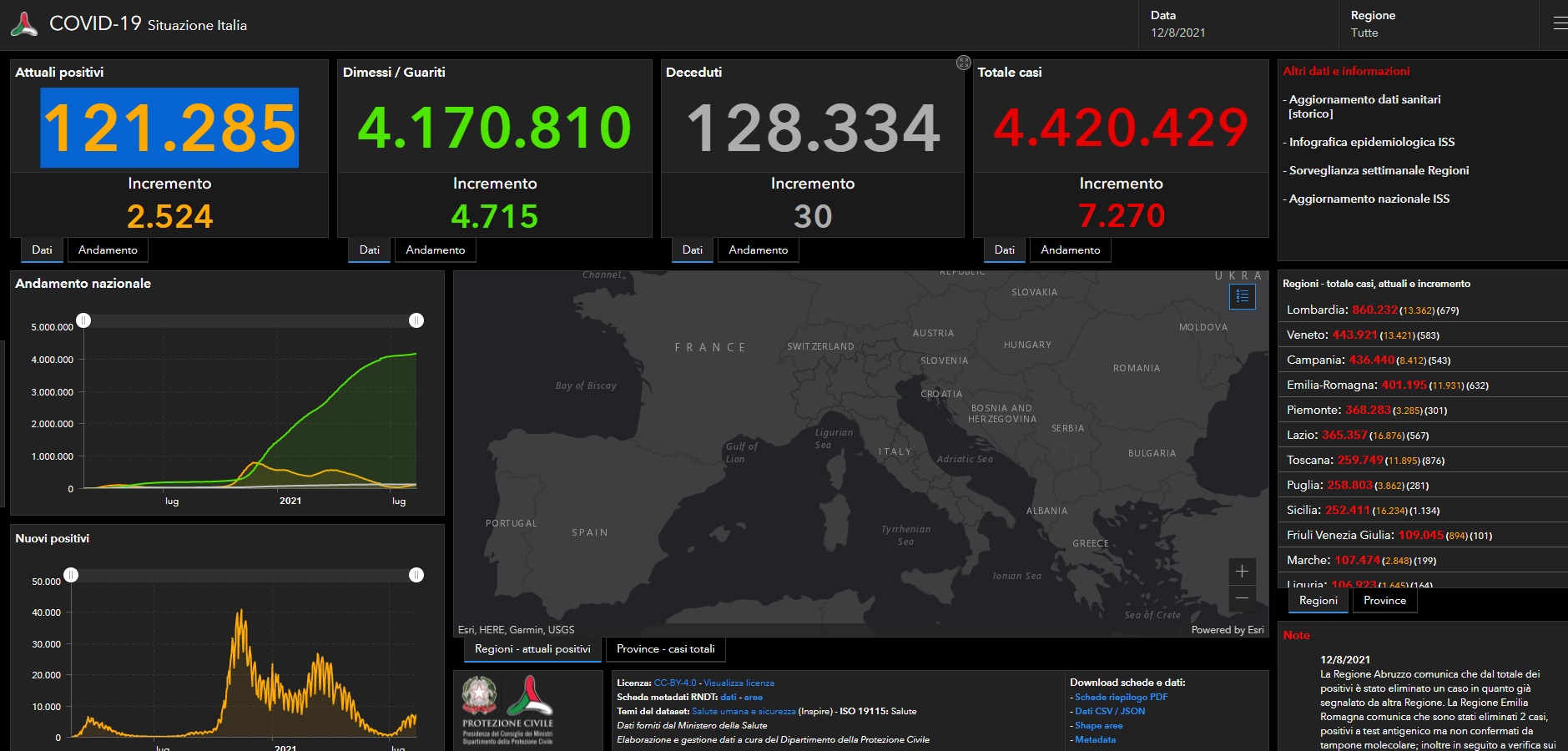
Task: Select the Dati tab under Totale casi
Action: (1004, 250)
